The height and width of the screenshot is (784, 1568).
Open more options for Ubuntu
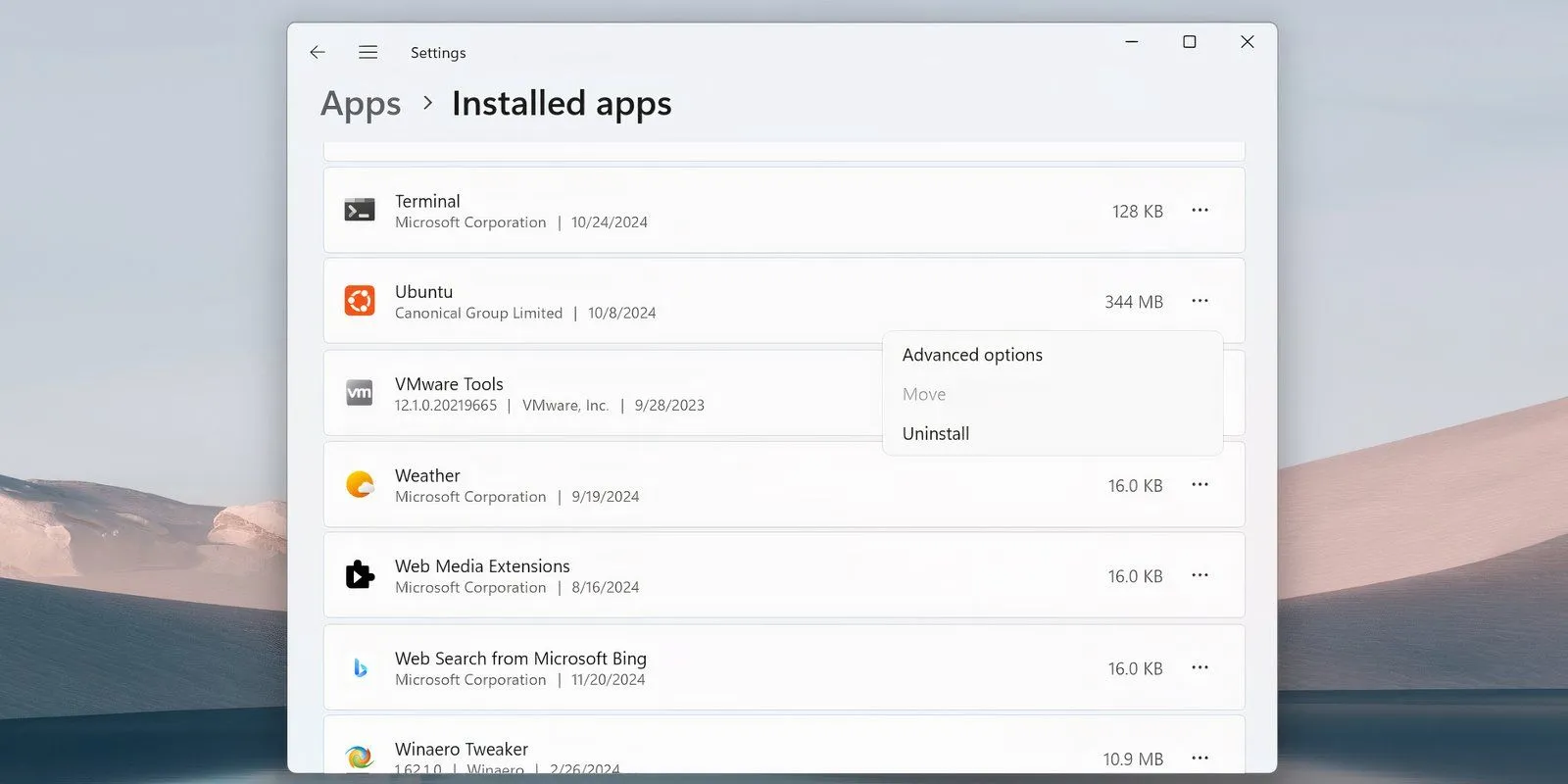coord(1200,301)
